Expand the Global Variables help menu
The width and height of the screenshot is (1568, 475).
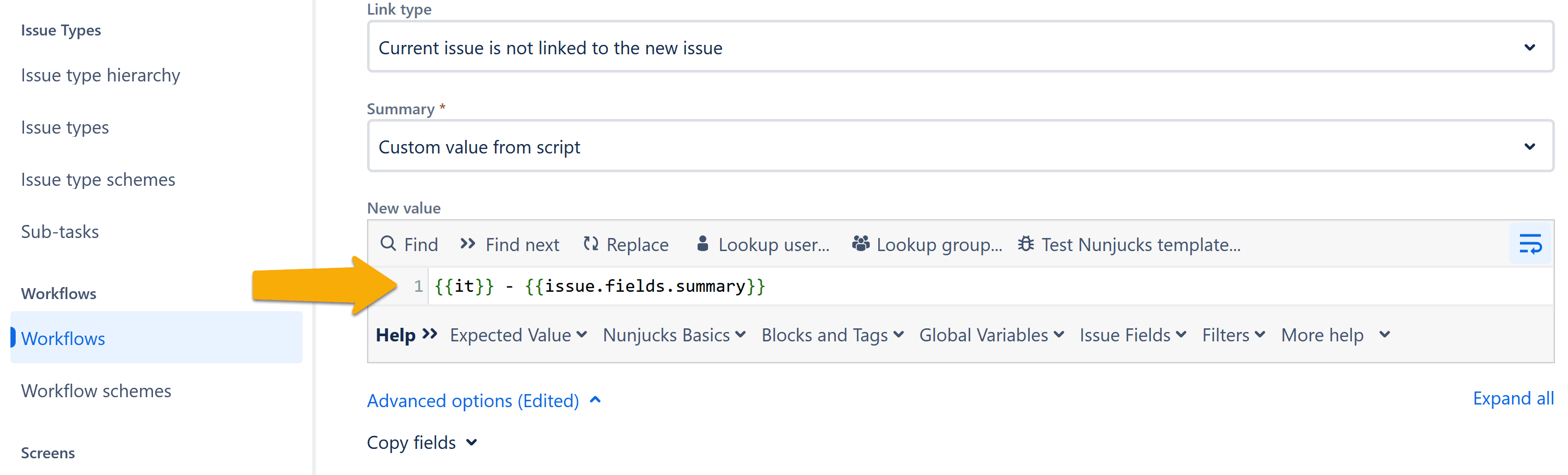pos(991,335)
